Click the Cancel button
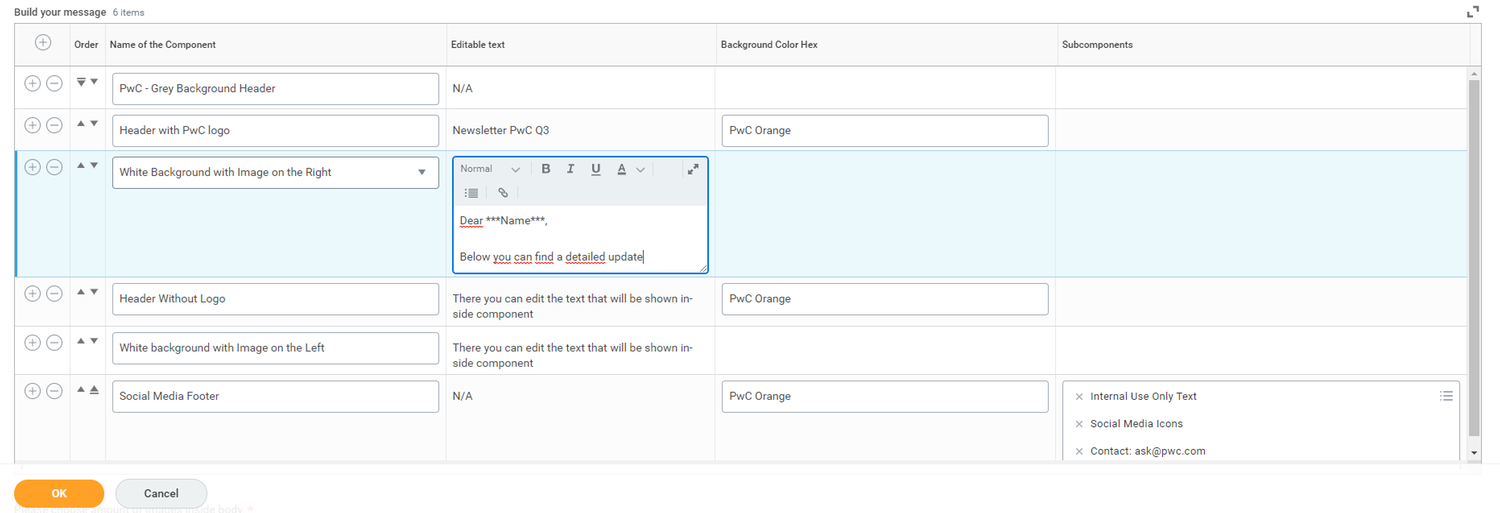This screenshot has width=1500, height=513. pos(161,493)
